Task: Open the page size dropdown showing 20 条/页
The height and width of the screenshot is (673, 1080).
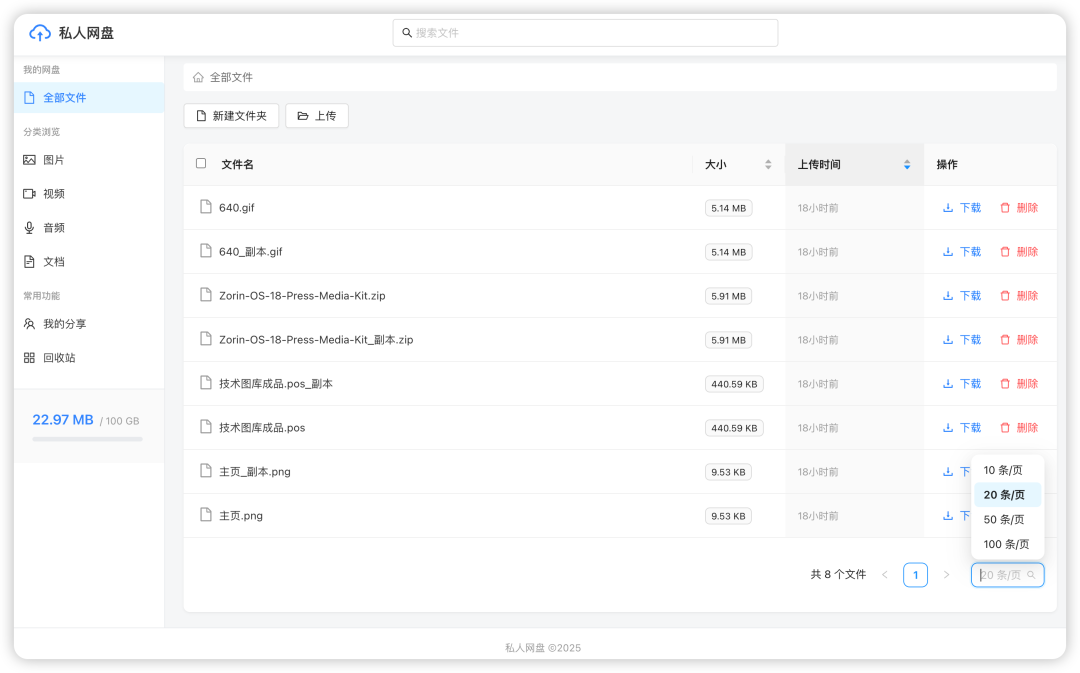Action: coord(1007,574)
